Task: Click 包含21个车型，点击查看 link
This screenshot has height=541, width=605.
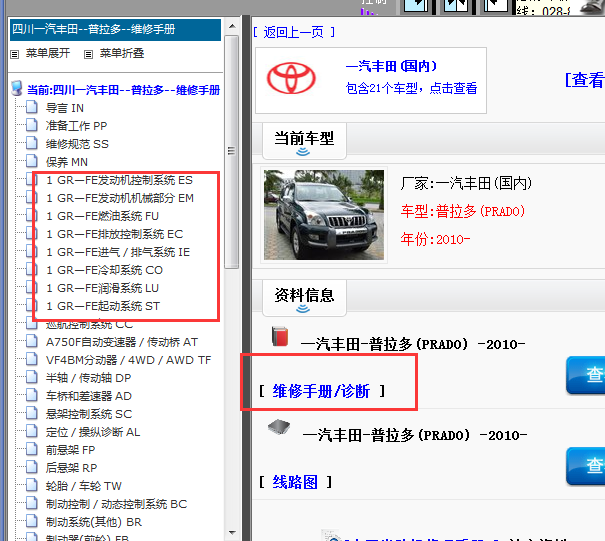Action: point(411,88)
